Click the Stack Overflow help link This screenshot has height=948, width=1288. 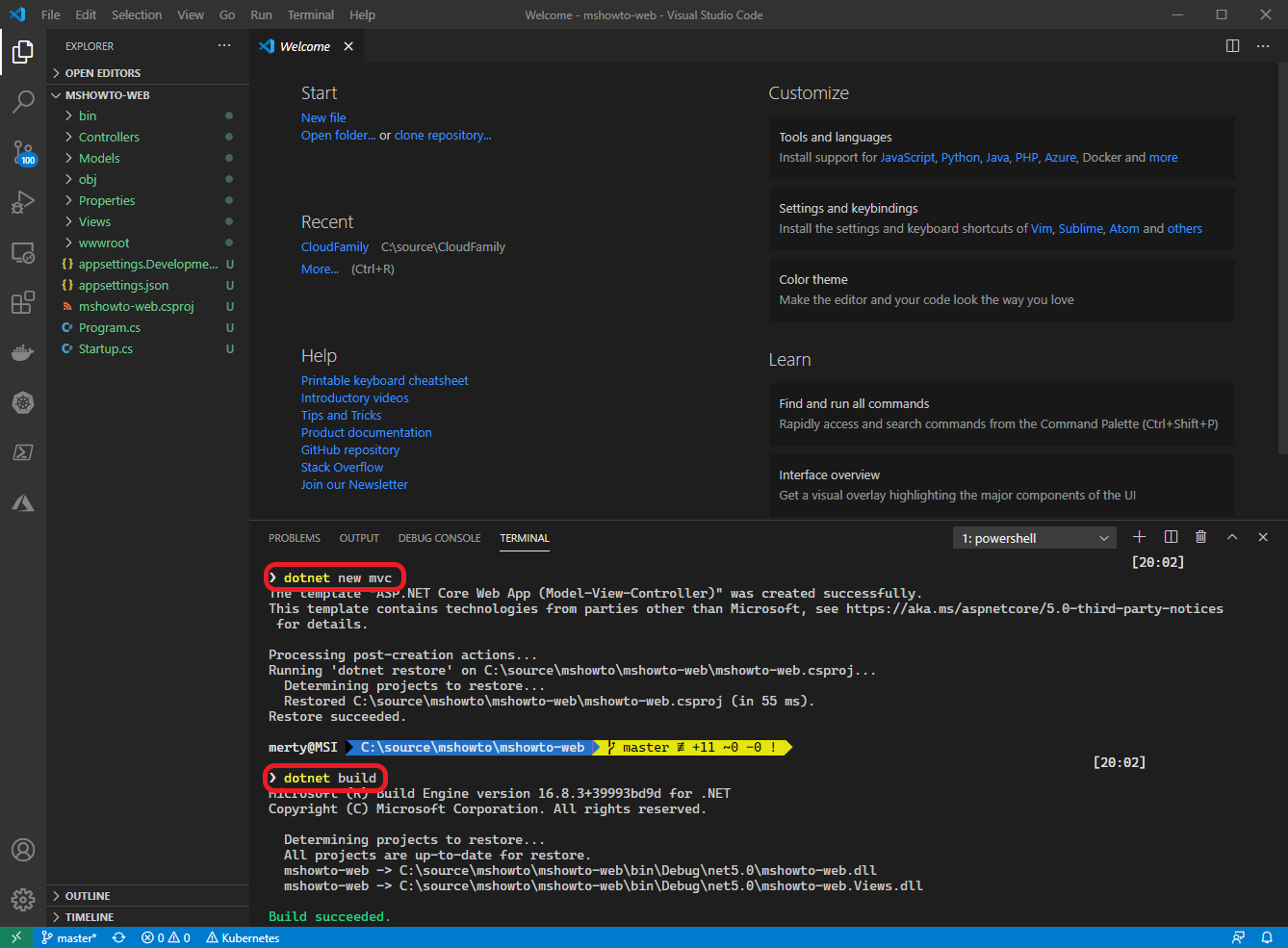pos(342,467)
